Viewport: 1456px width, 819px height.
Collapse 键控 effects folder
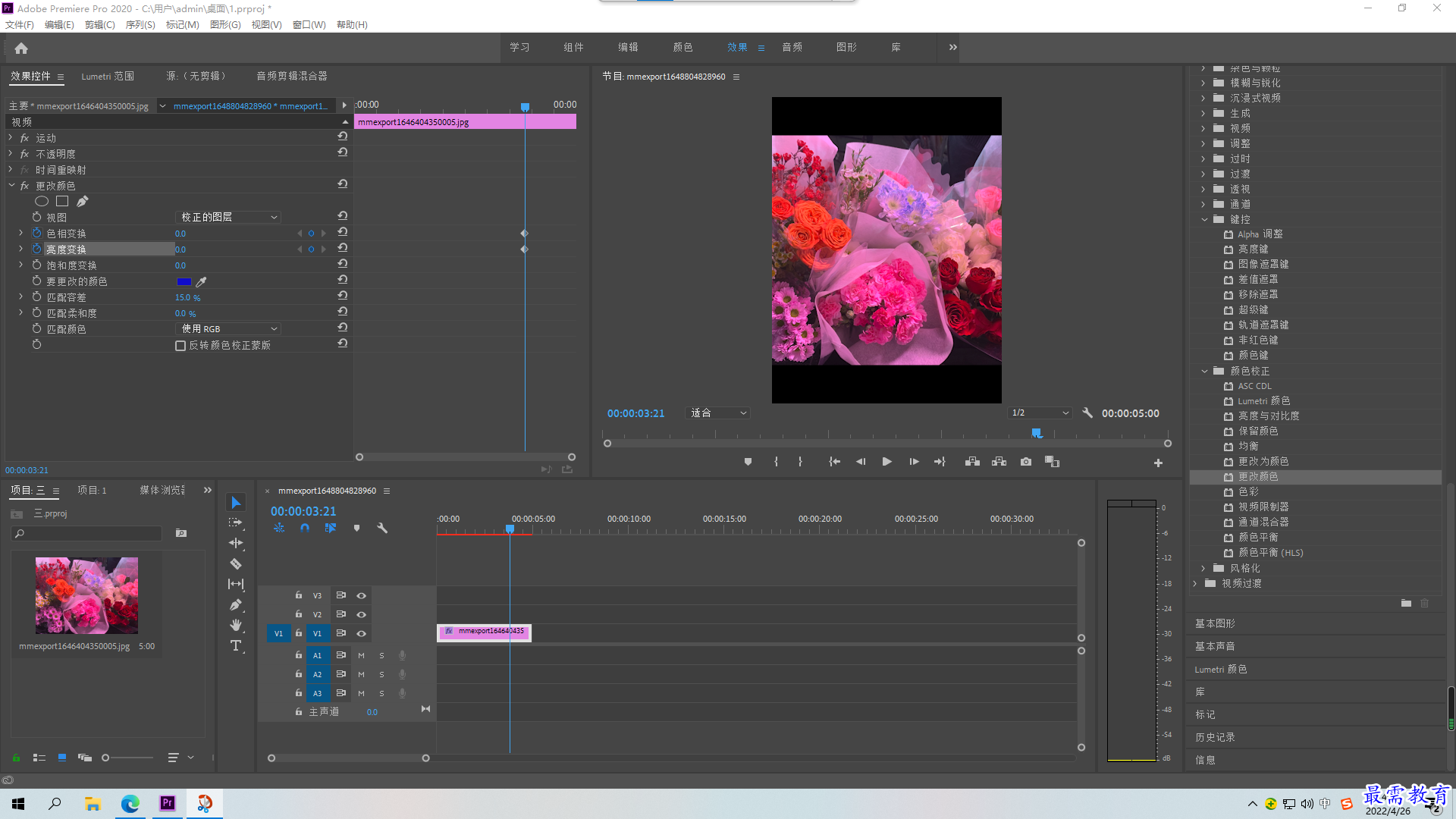click(x=1204, y=219)
